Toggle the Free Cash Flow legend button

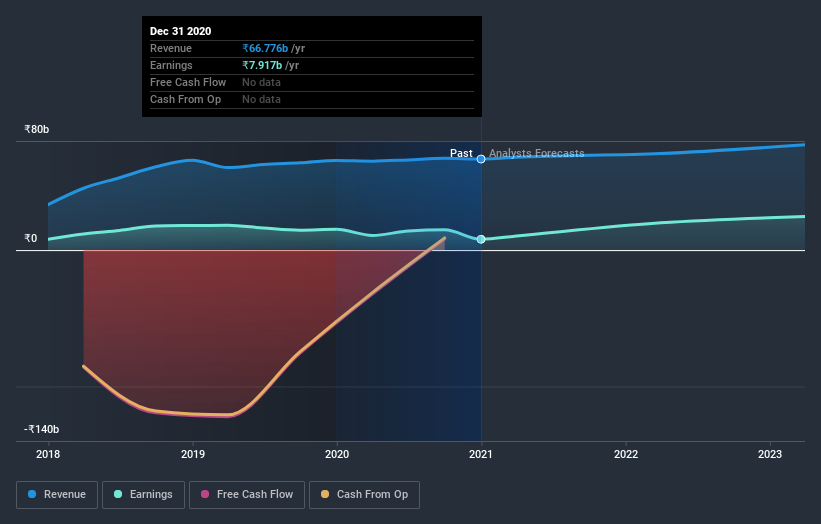coord(247,495)
